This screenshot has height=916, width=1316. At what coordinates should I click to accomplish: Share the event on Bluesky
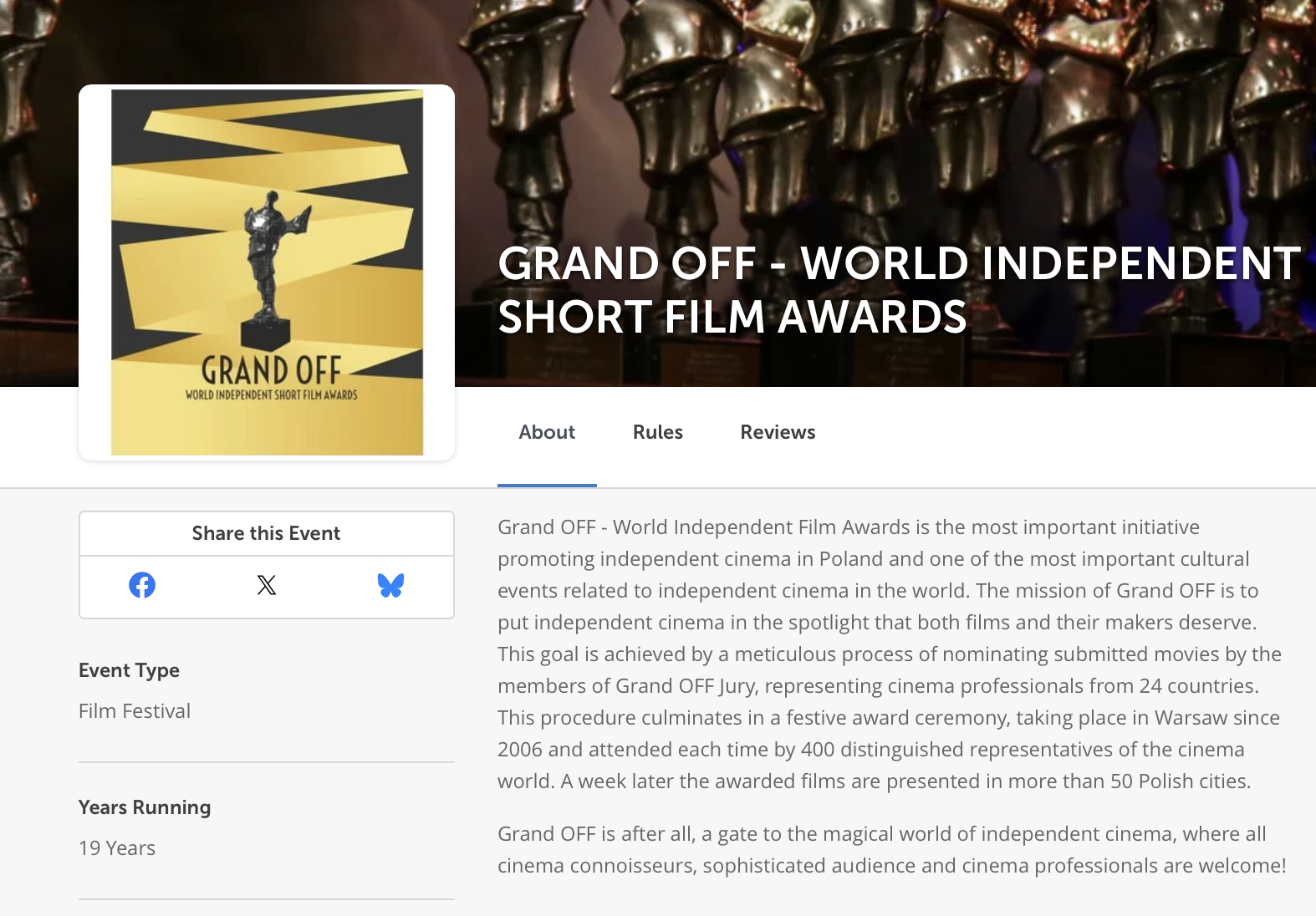(x=390, y=585)
